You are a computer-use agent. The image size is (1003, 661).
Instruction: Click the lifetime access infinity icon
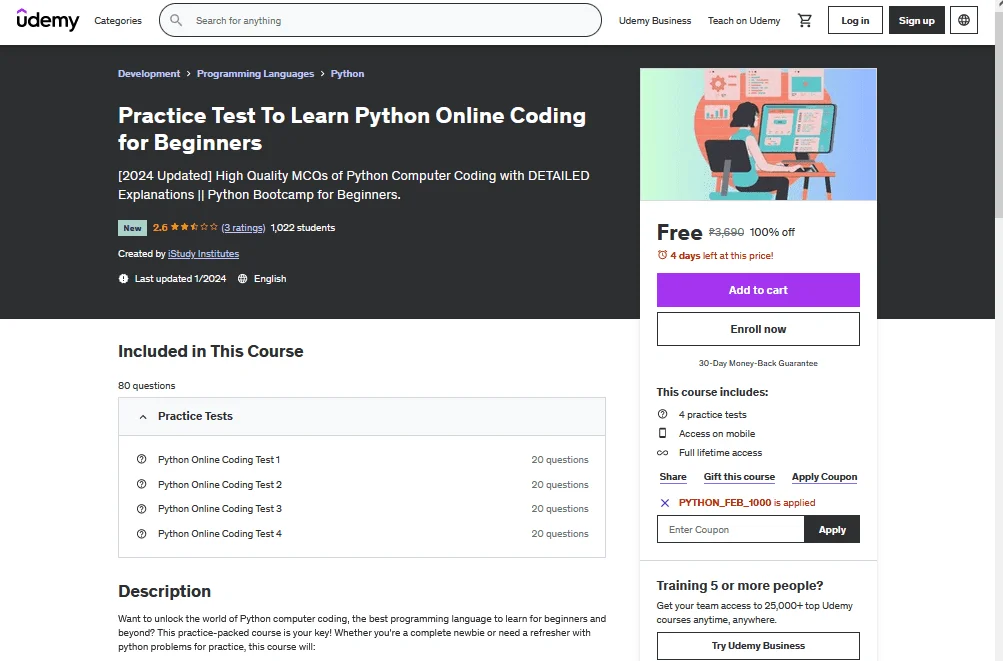tap(663, 452)
